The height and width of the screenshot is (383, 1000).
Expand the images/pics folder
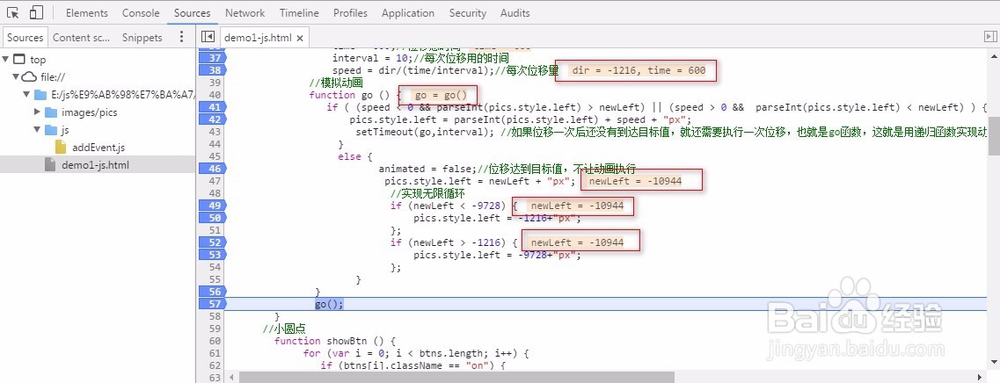(37, 112)
